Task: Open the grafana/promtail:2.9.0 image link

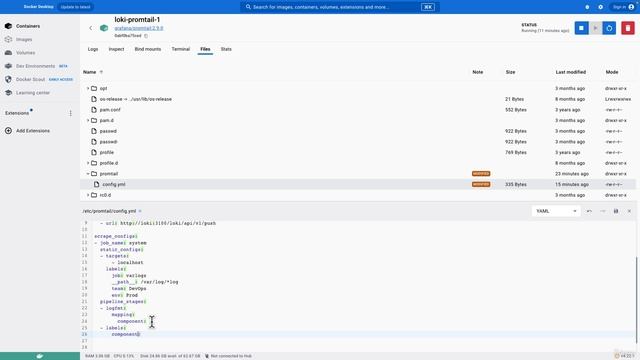Action: click(139, 28)
